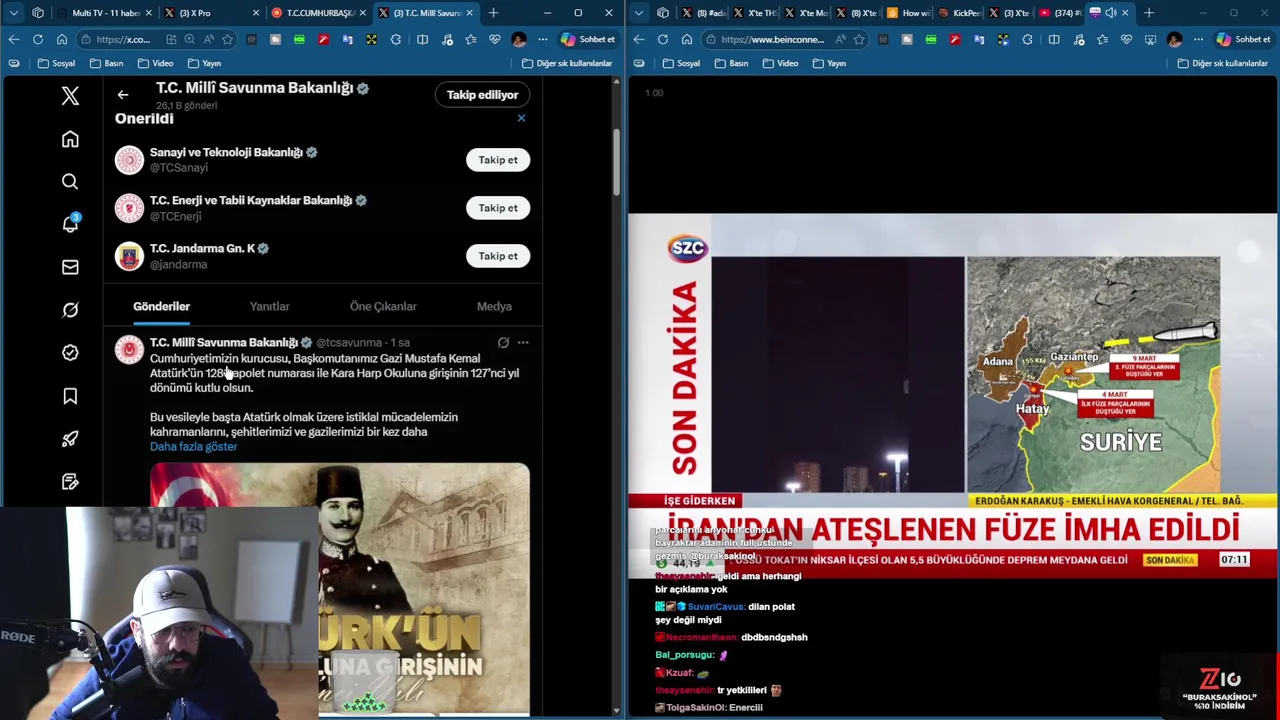Viewport: 1280px width, 720px height.
Task: Open X notifications bell icon
Action: [x=70, y=223]
